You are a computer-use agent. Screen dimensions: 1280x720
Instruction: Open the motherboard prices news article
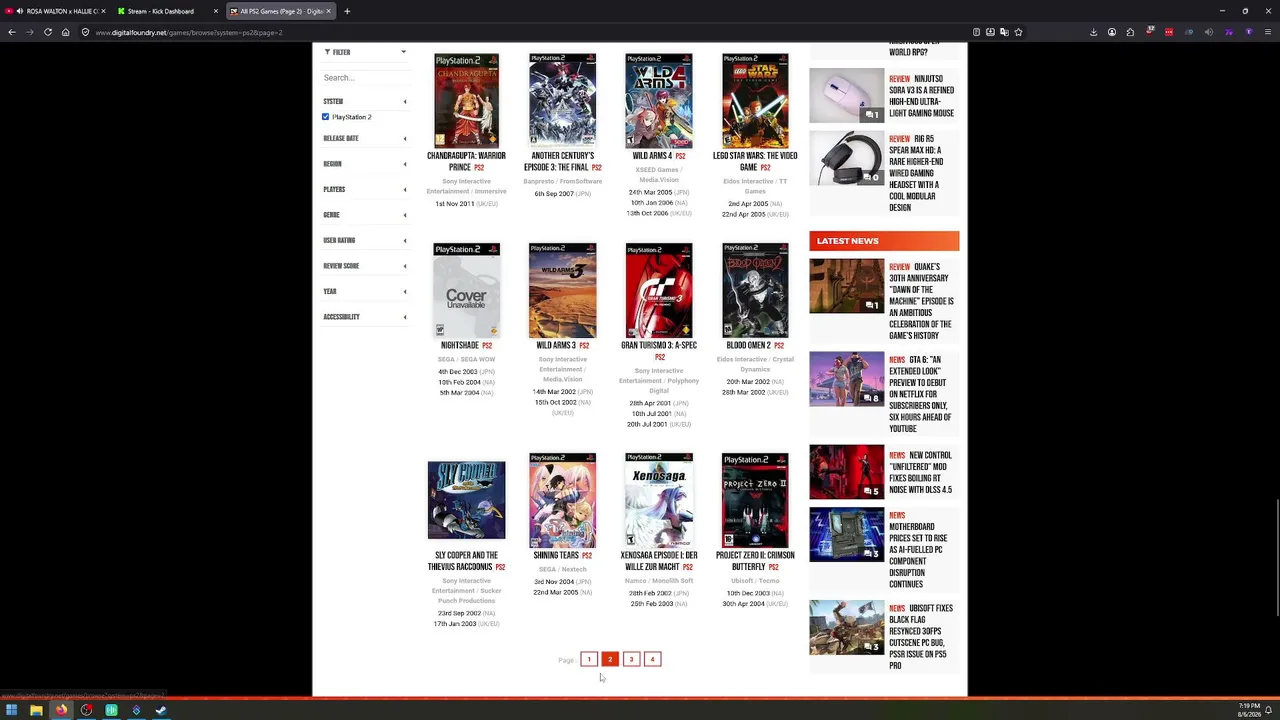(x=918, y=550)
